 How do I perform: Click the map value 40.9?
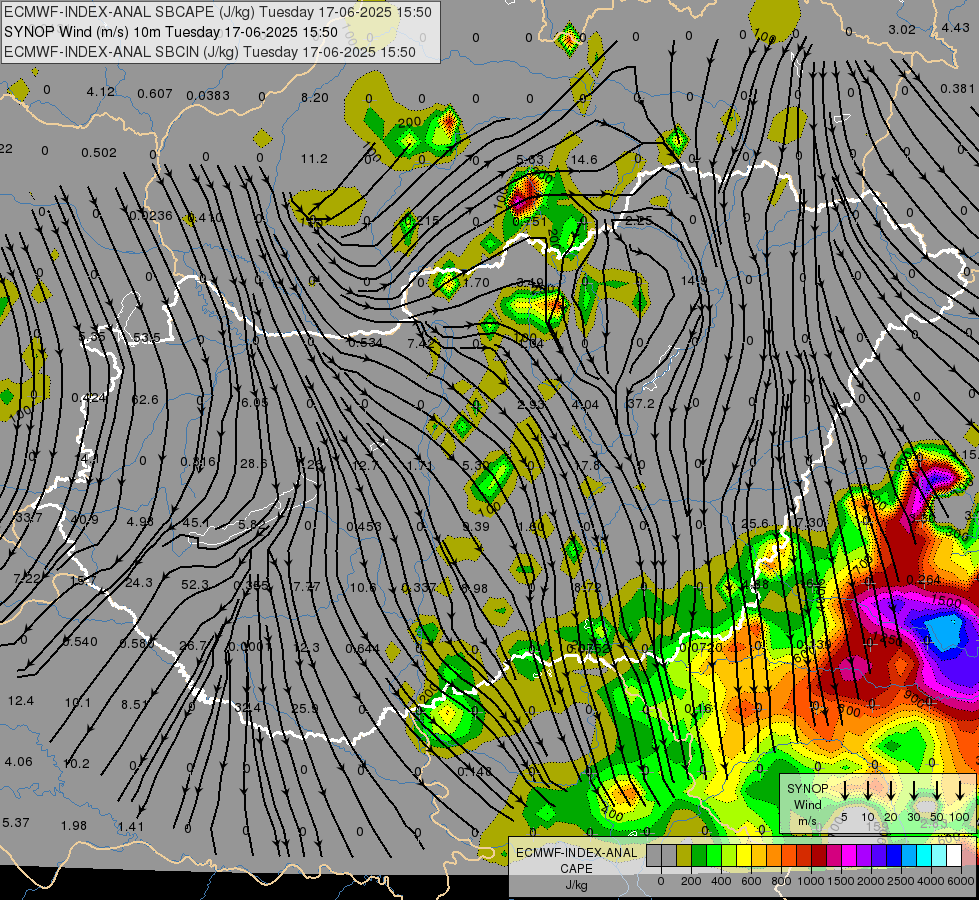[x=84, y=520]
